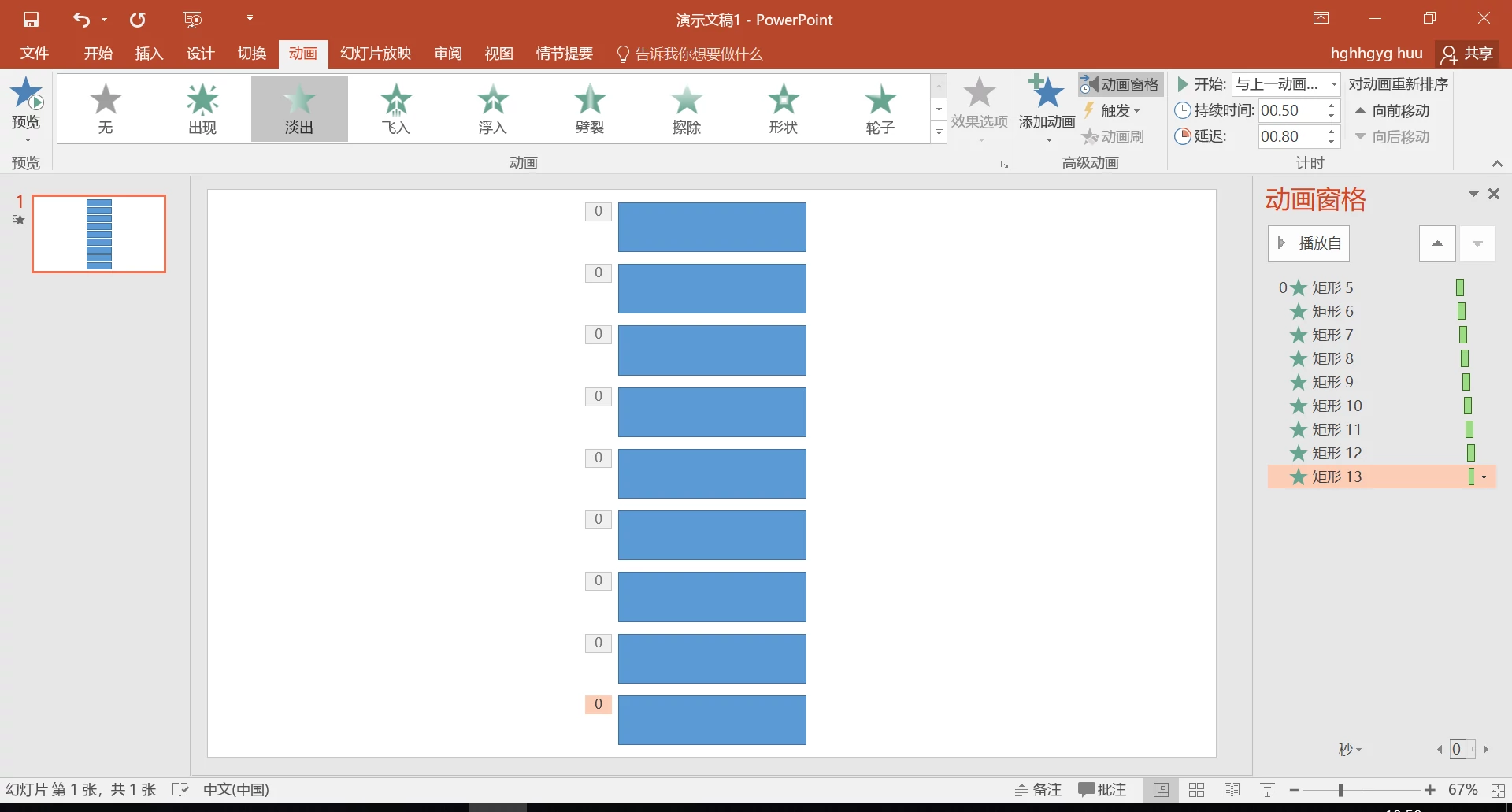Image resolution: width=1512 pixels, height=812 pixels.
Task: Toggle the 动画窗格 (Animation Pane) button
Action: 1121,84
